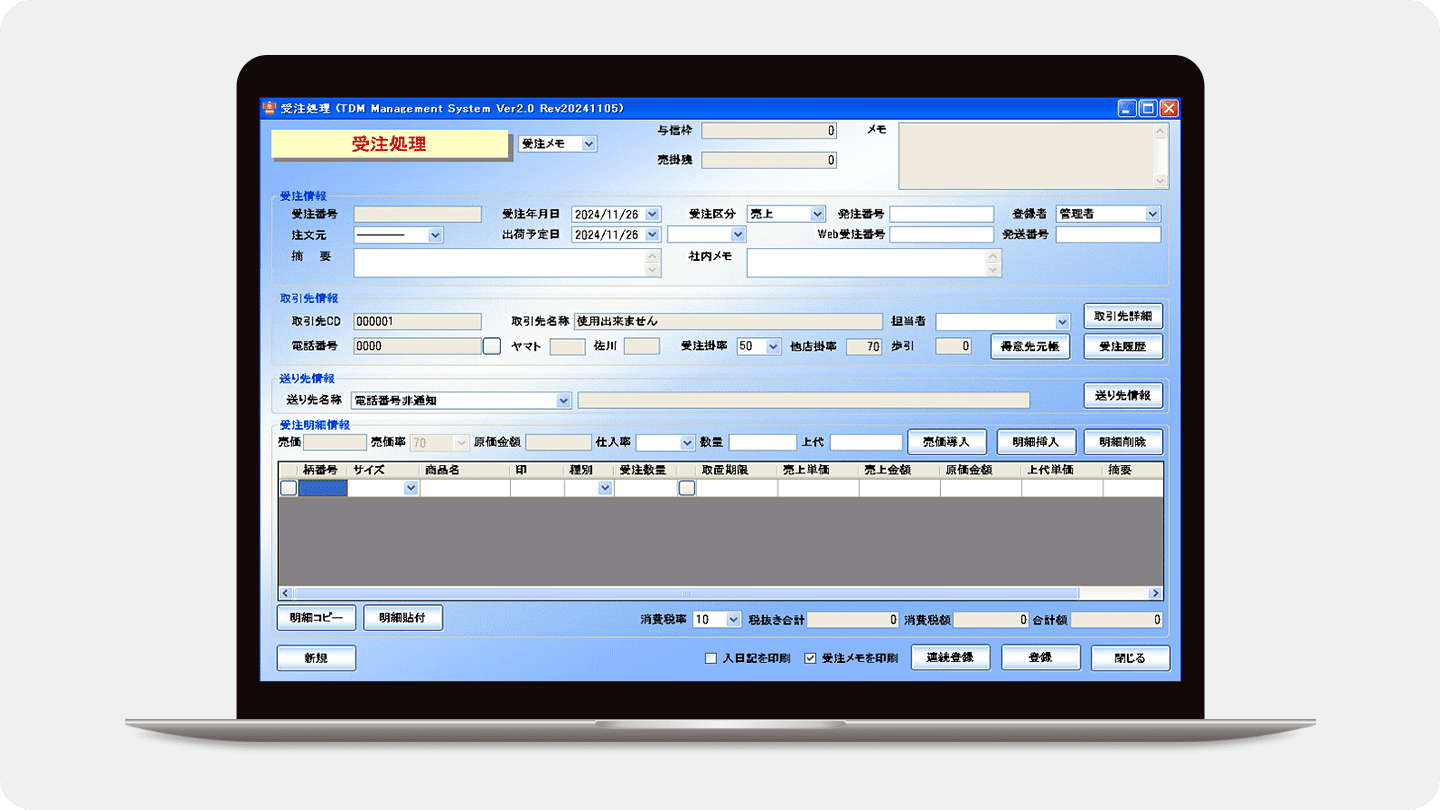Screen dimensions: 1440x810
Task: Click the row selector box at the grid row start
Action: pyautogui.click(x=288, y=488)
